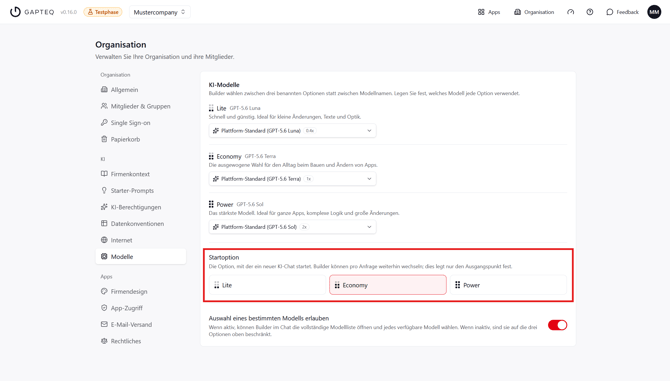Open Mitglieder & Gruppen section
The width and height of the screenshot is (670, 381).
coord(141,106)
